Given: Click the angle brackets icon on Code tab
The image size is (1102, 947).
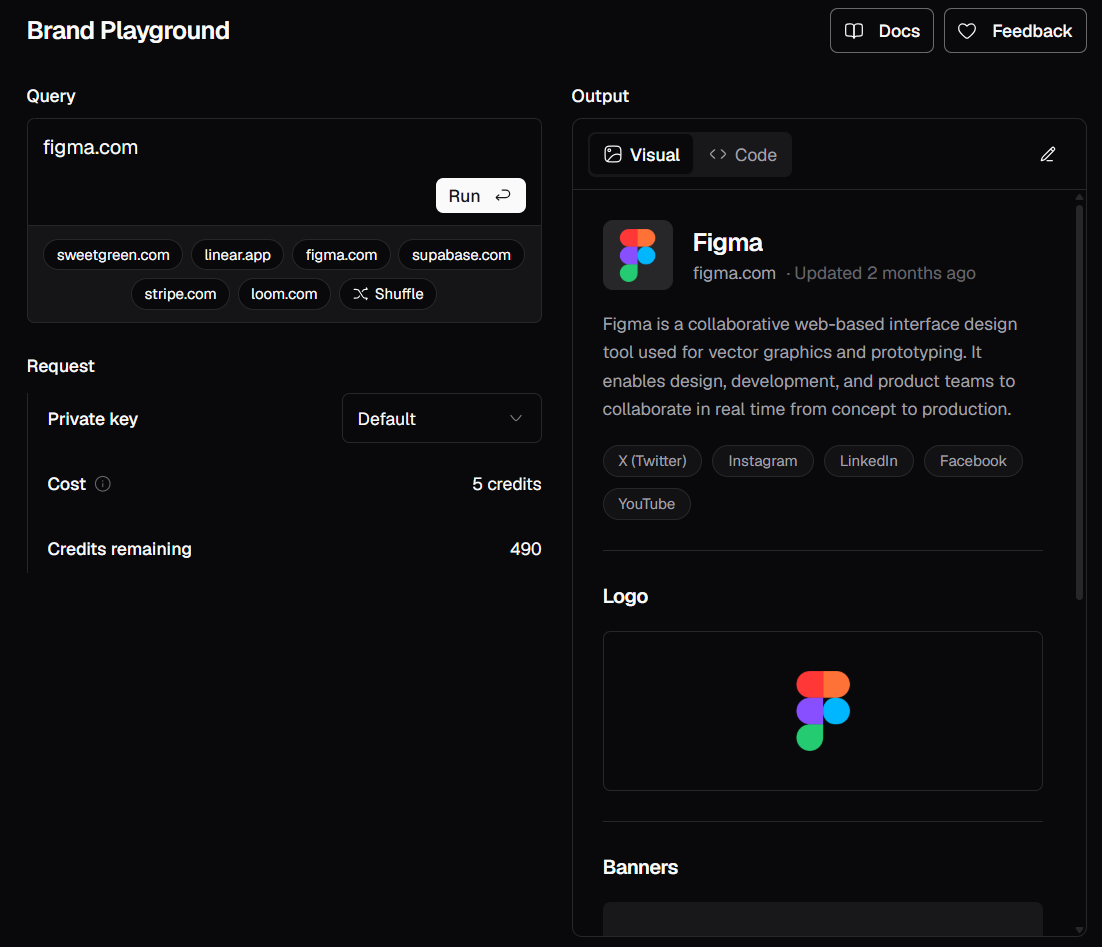Looking at the screenshot, I should (718, 154).
